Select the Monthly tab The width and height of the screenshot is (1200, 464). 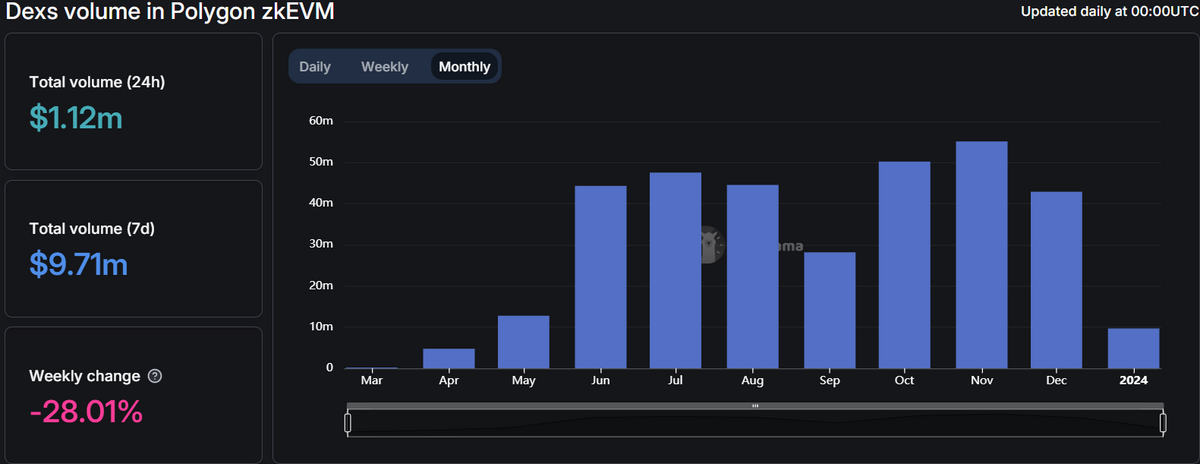(x=465, y=67)
